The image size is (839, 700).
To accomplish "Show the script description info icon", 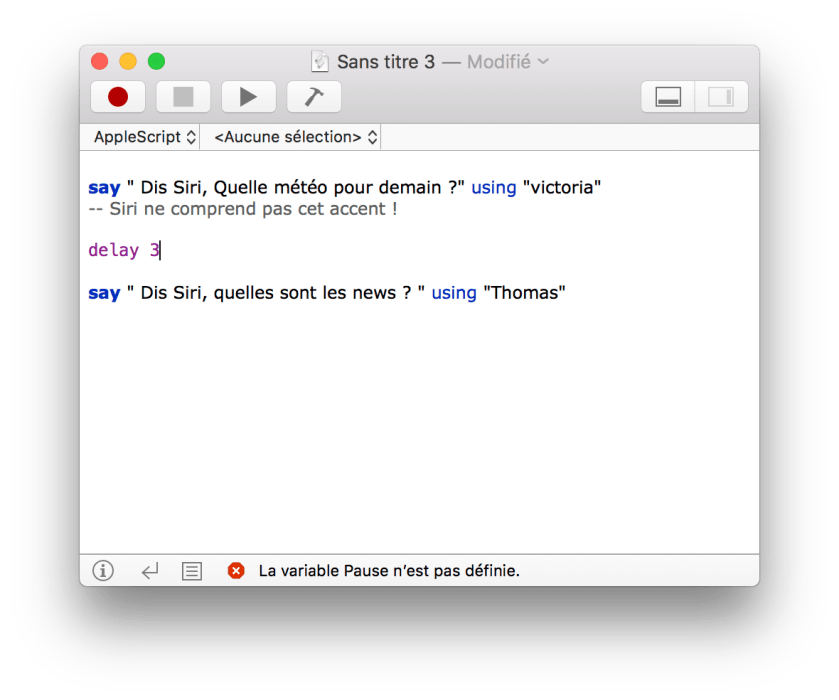I will (103, 571).
